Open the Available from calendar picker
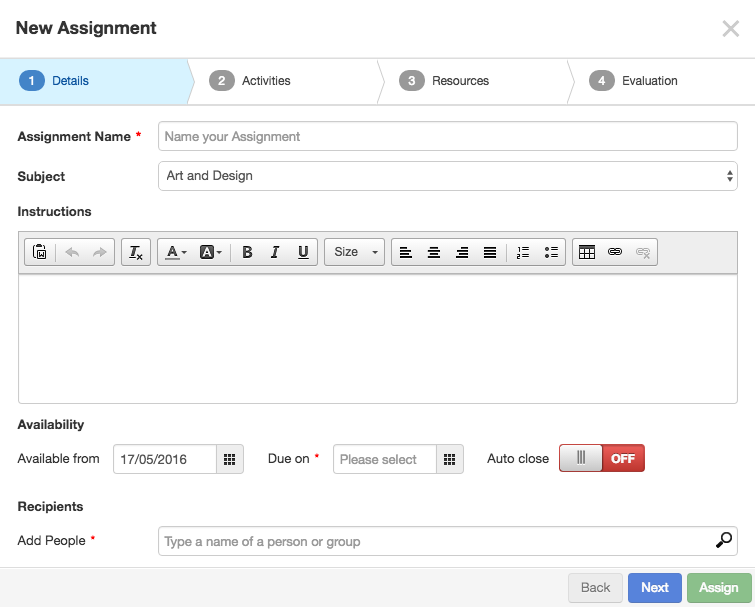 pyautogui.click(x=230, y=459)
